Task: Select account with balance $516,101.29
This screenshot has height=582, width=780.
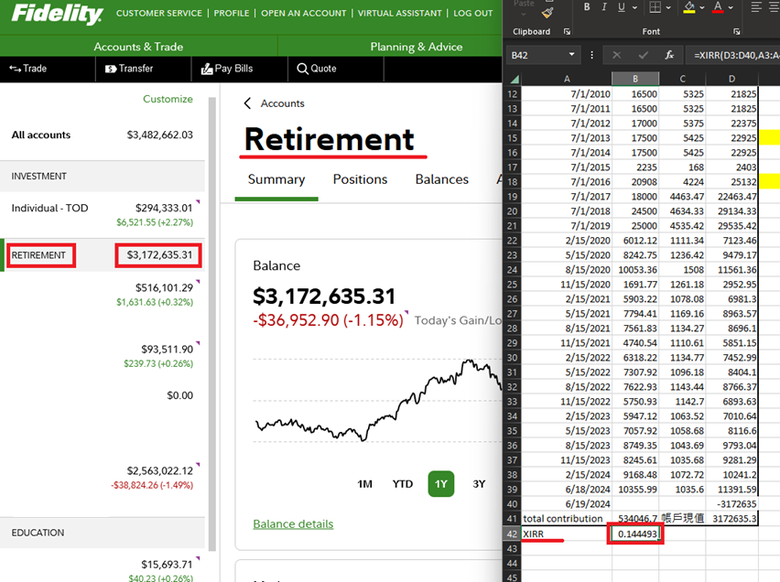Action: pyautogui.click(x=102, y=294)
